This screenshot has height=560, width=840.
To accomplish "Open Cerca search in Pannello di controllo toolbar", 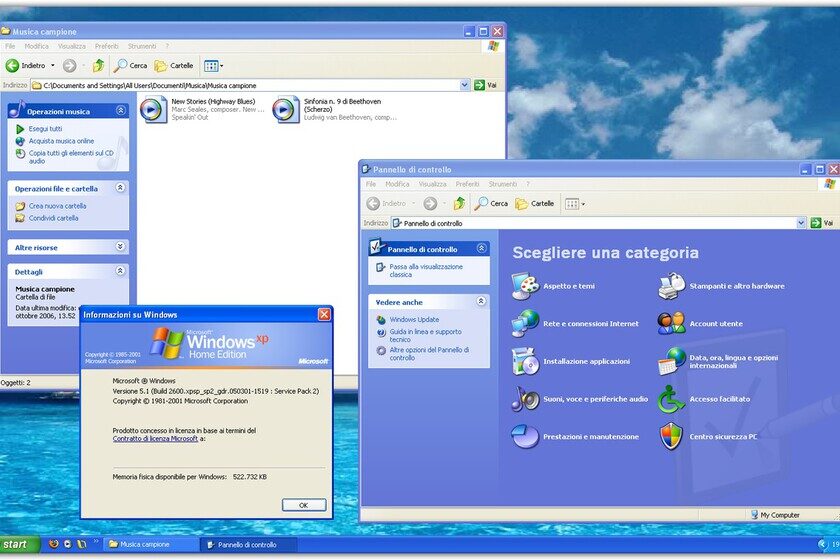I will tap(491, 203).
